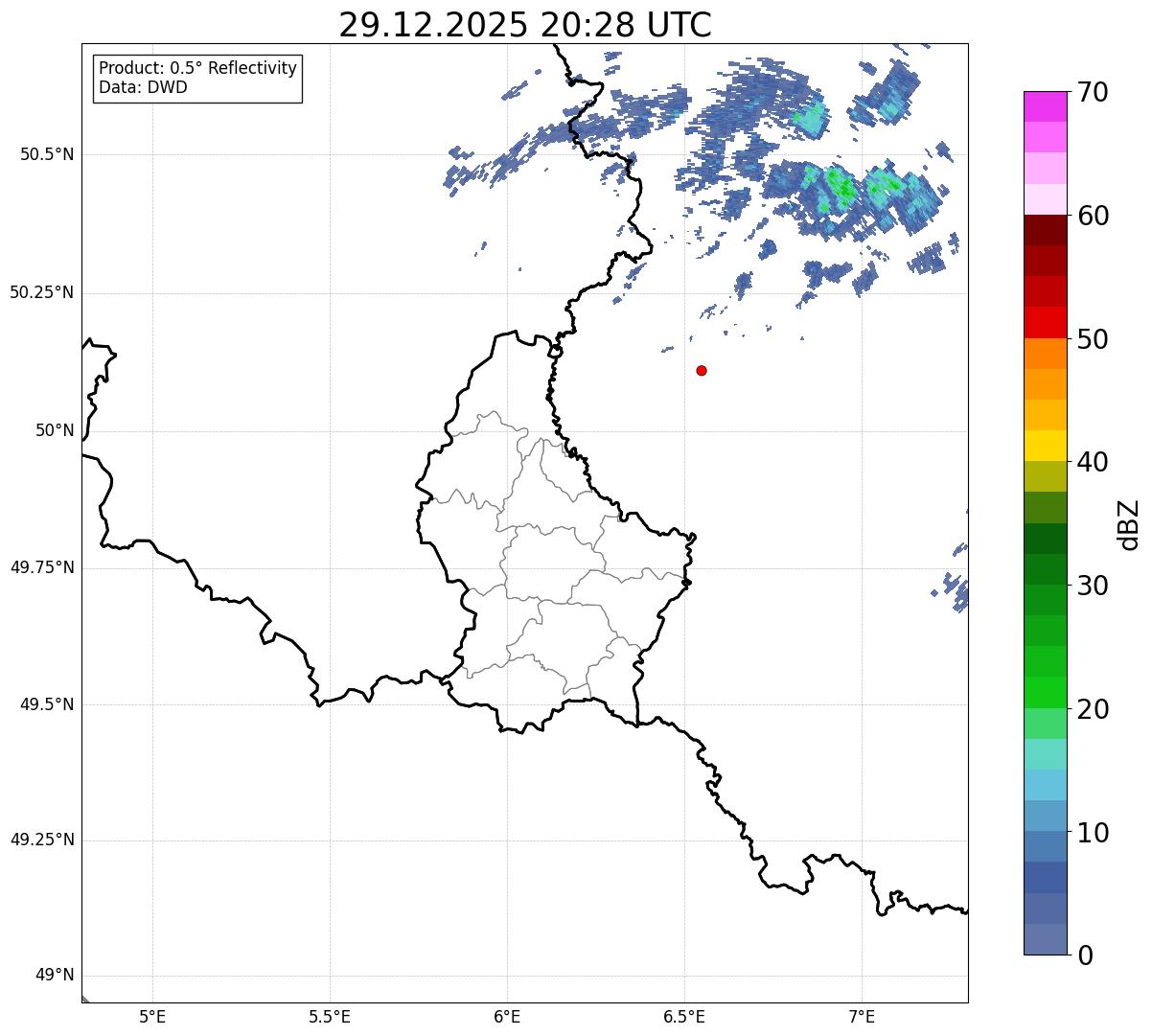Image resolution: width=1152 pixels, height=1036 pixels.
Task: Click the 70 tick on colorbar
Action: [x=1093, y=93]
